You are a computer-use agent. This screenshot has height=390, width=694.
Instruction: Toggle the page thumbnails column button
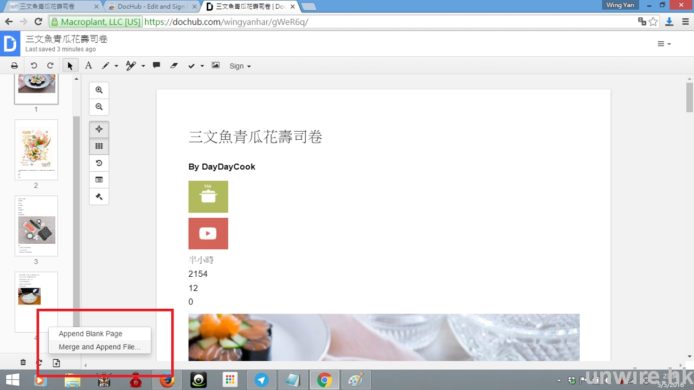(99, 146)
